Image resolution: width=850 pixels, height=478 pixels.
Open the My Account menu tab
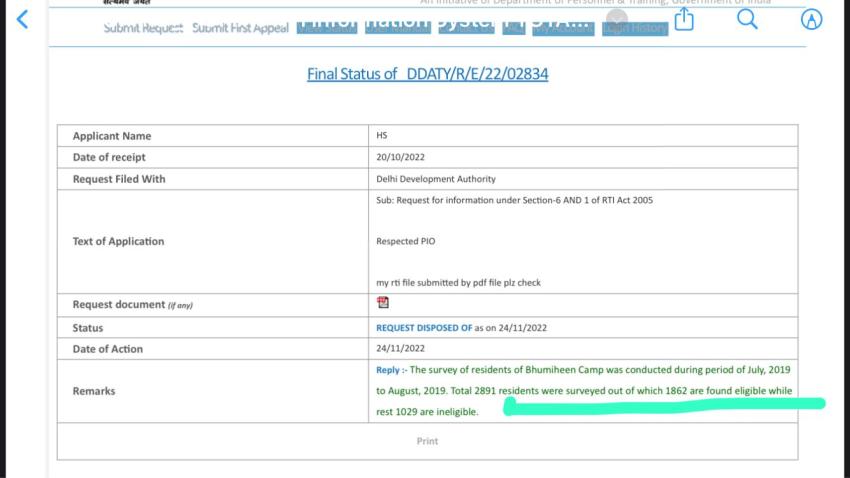point(563,28)
